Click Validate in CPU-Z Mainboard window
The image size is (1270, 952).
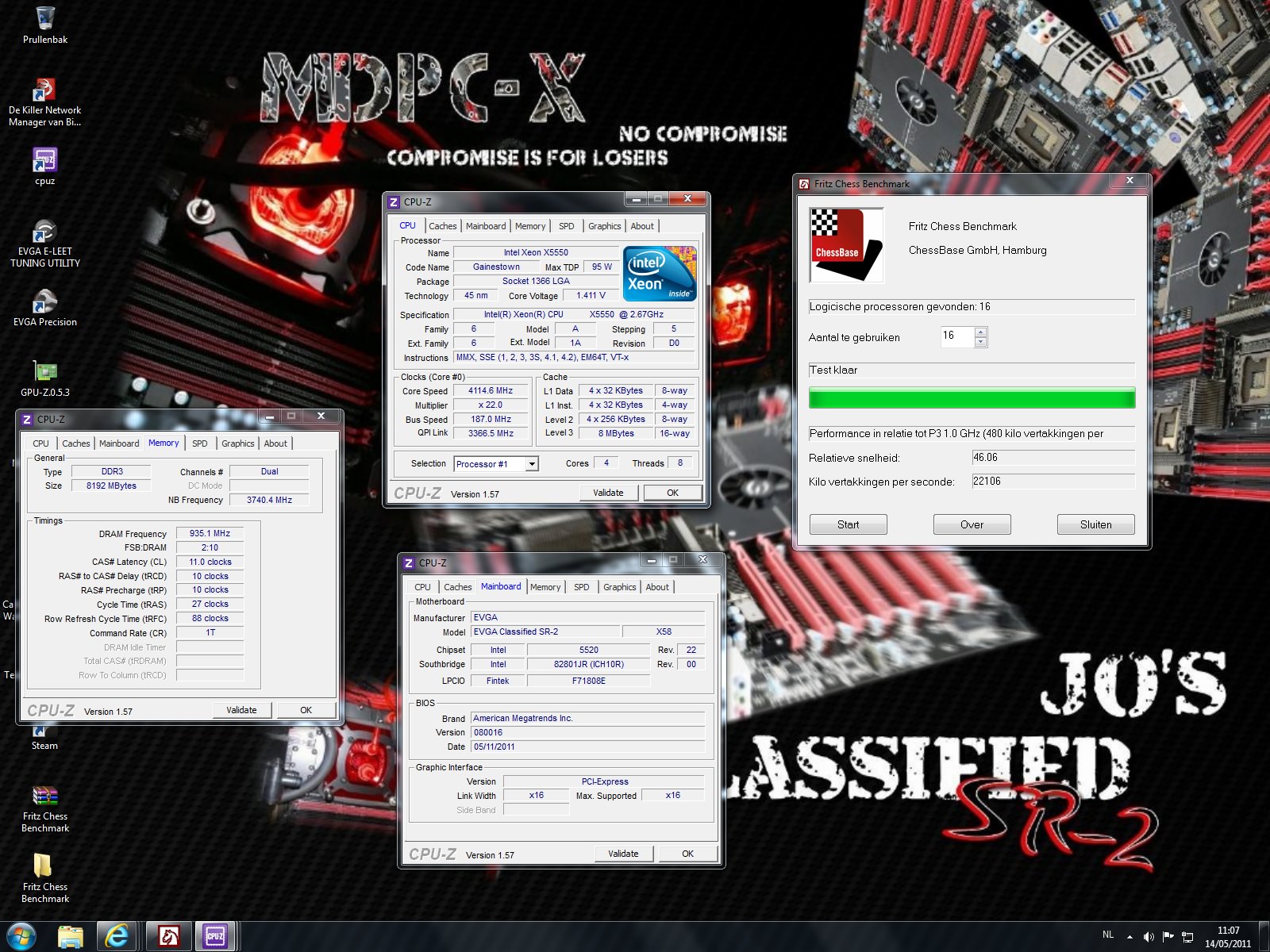point(623,854)
